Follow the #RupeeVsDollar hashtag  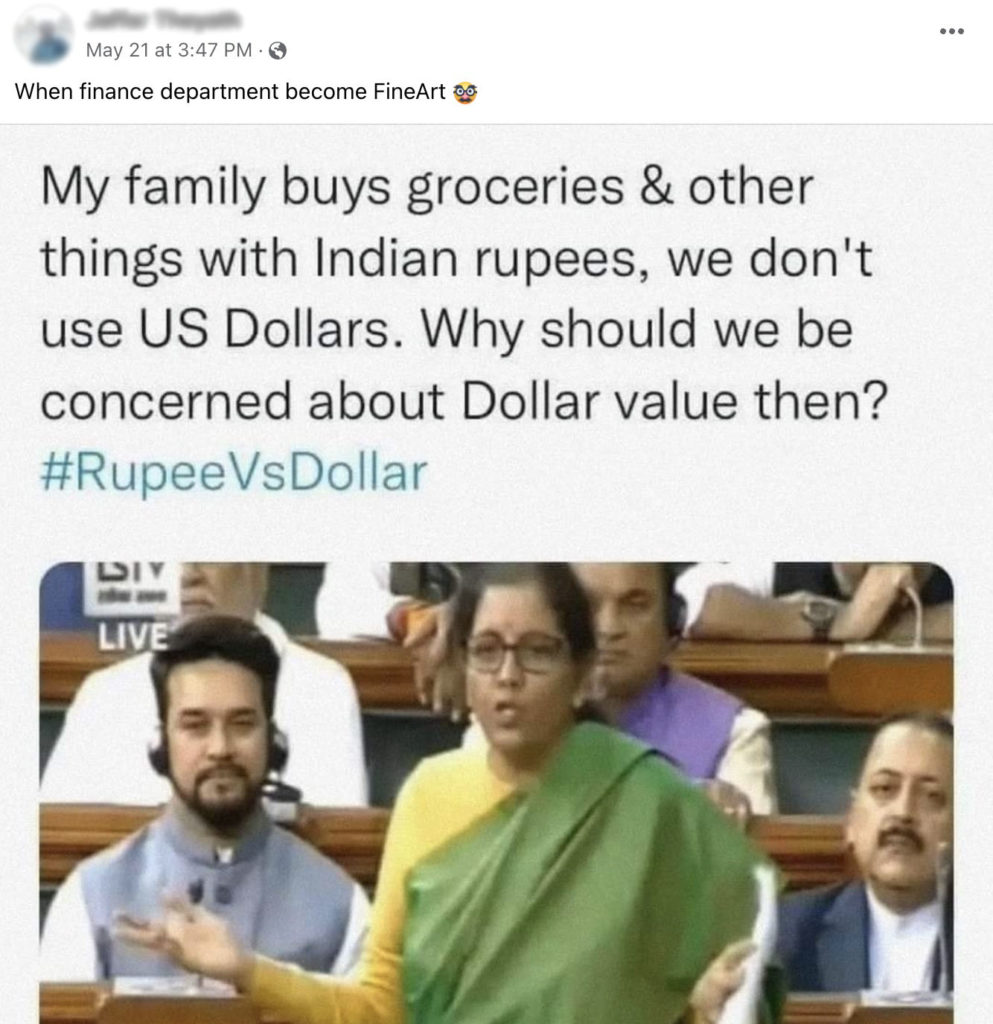click(234, 473)
